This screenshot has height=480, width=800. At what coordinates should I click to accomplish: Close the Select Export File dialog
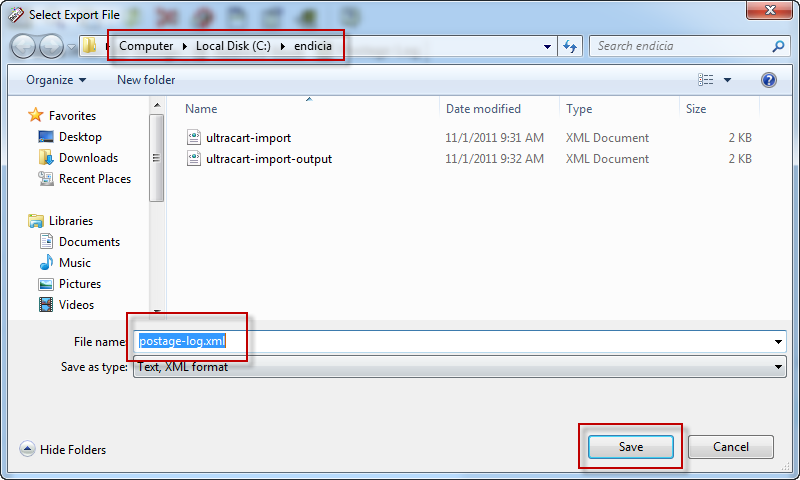click(769, 10)
